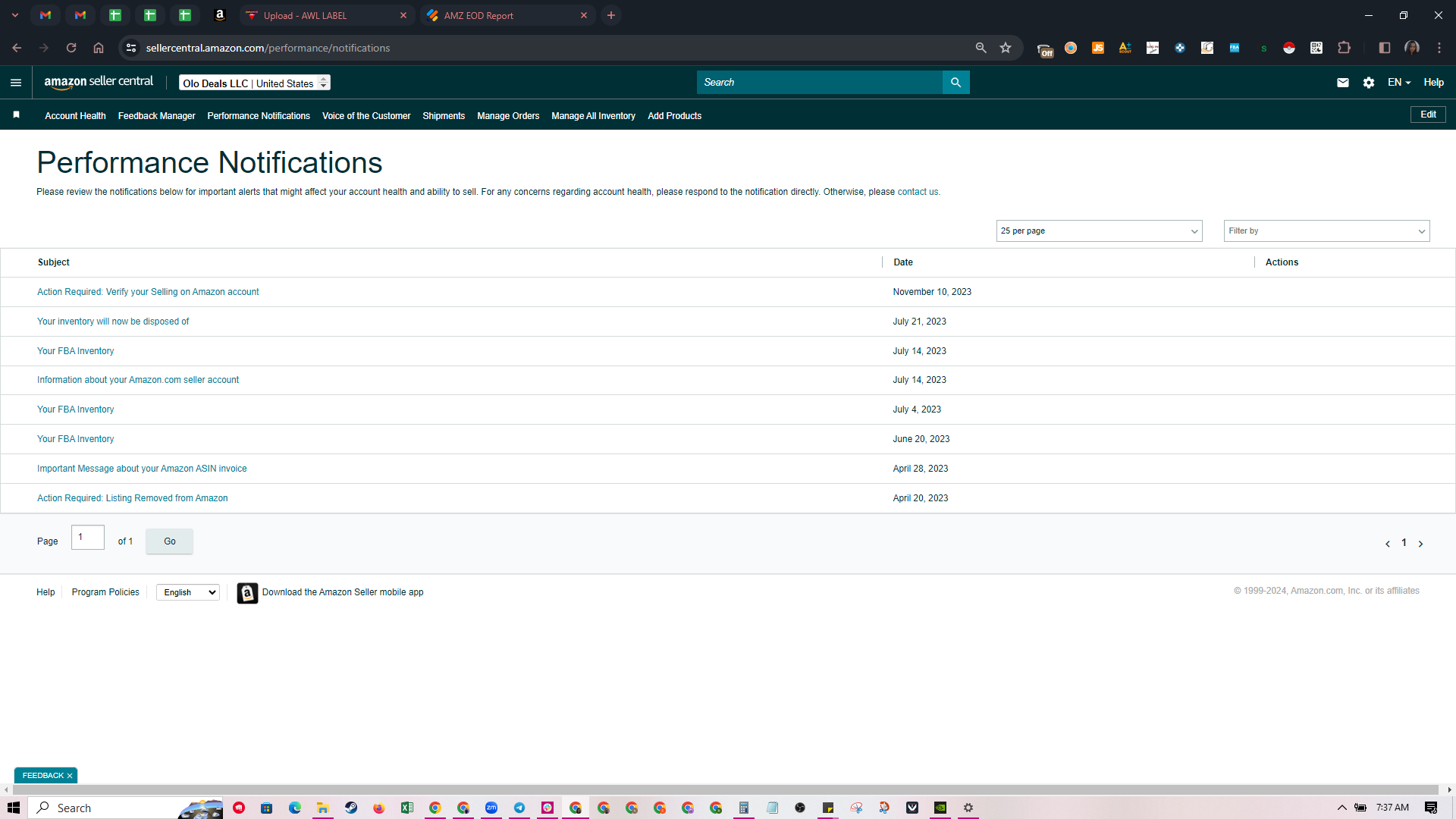Open the settings gear icon
The height and width of the screenshot is (819, 1456).
pyautogui.click(x=1369, y=83)
